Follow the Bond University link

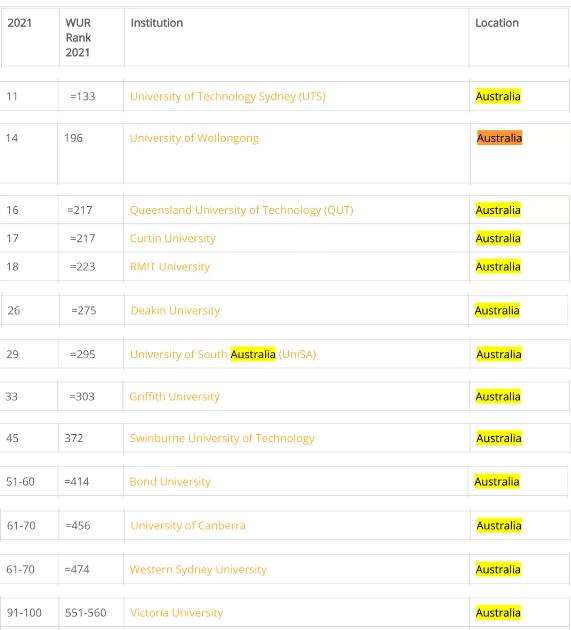point(170,482)
